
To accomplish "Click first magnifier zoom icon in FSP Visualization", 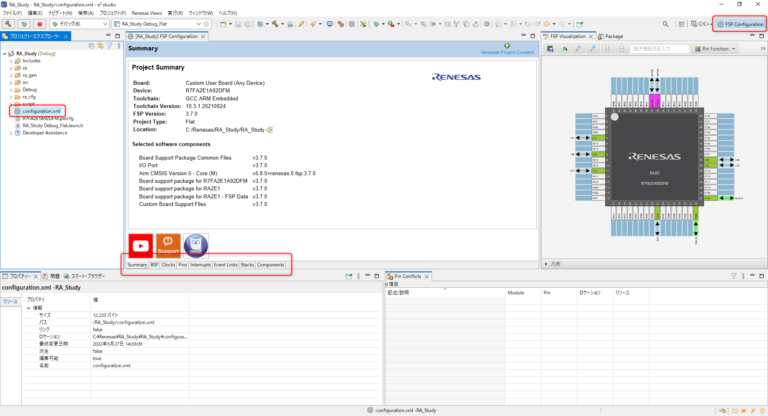I will coord(578,49).
